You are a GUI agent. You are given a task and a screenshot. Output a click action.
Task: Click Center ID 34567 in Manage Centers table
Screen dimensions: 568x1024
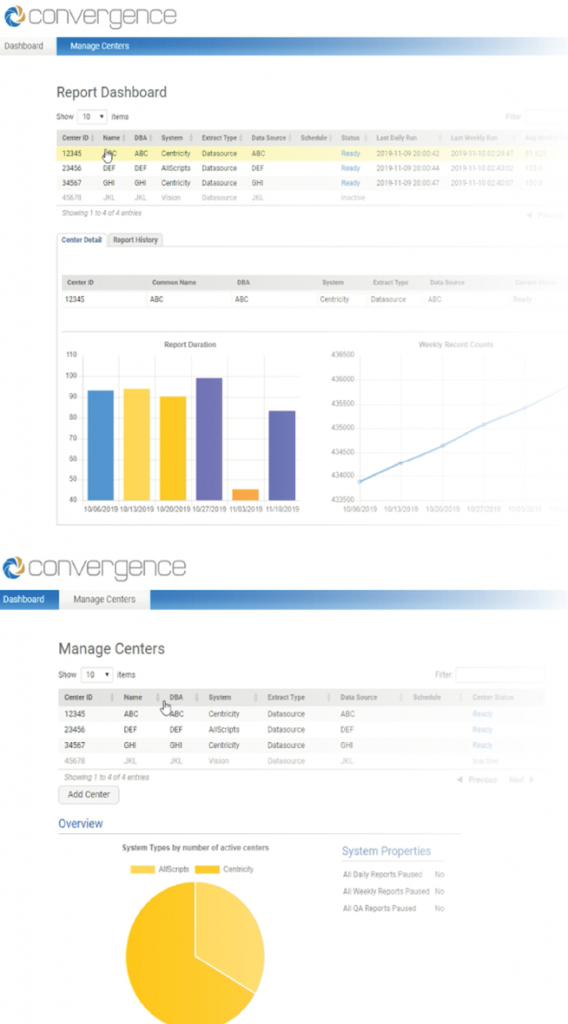coord(74,745)
